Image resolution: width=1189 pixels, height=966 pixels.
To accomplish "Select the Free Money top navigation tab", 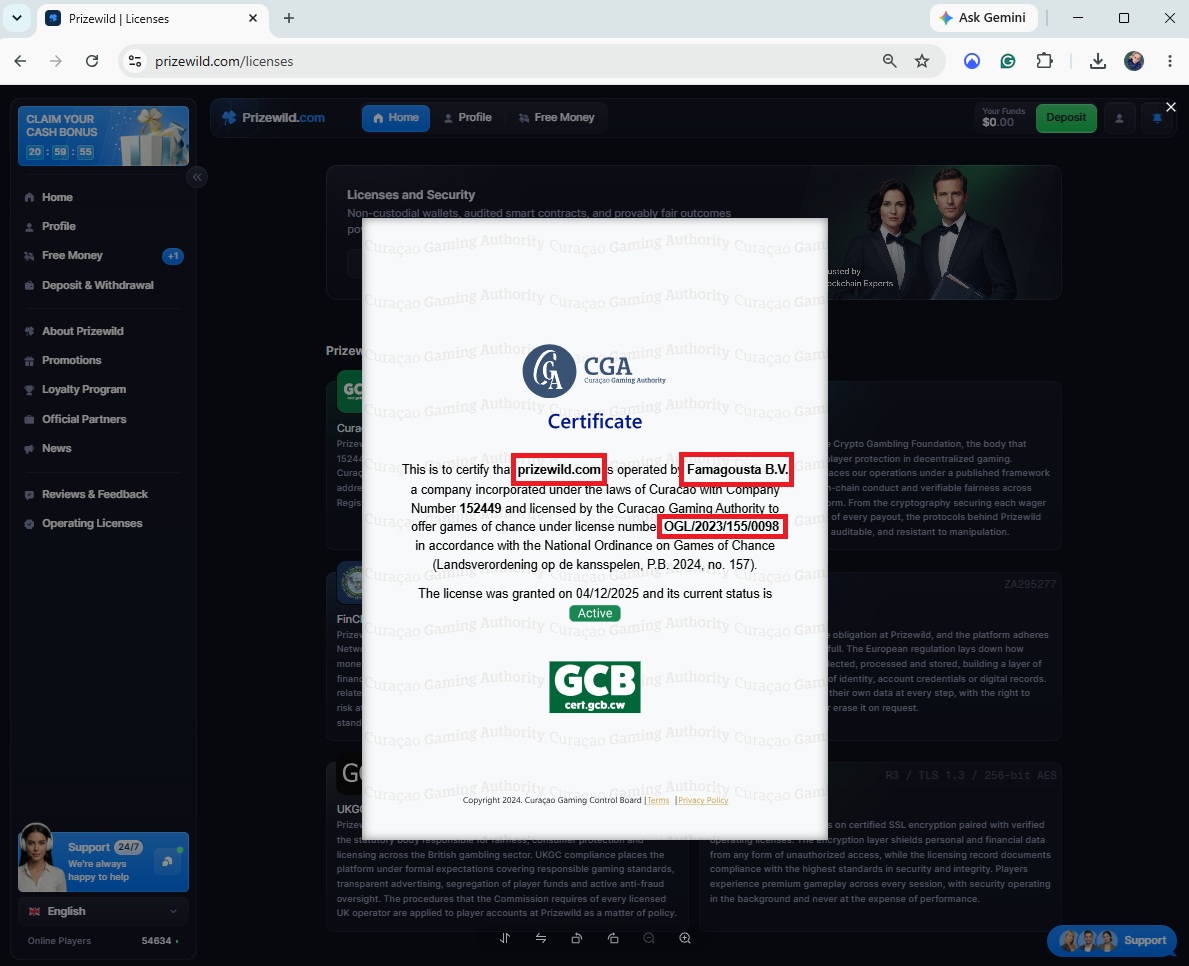I will click(x=556, y=118).
